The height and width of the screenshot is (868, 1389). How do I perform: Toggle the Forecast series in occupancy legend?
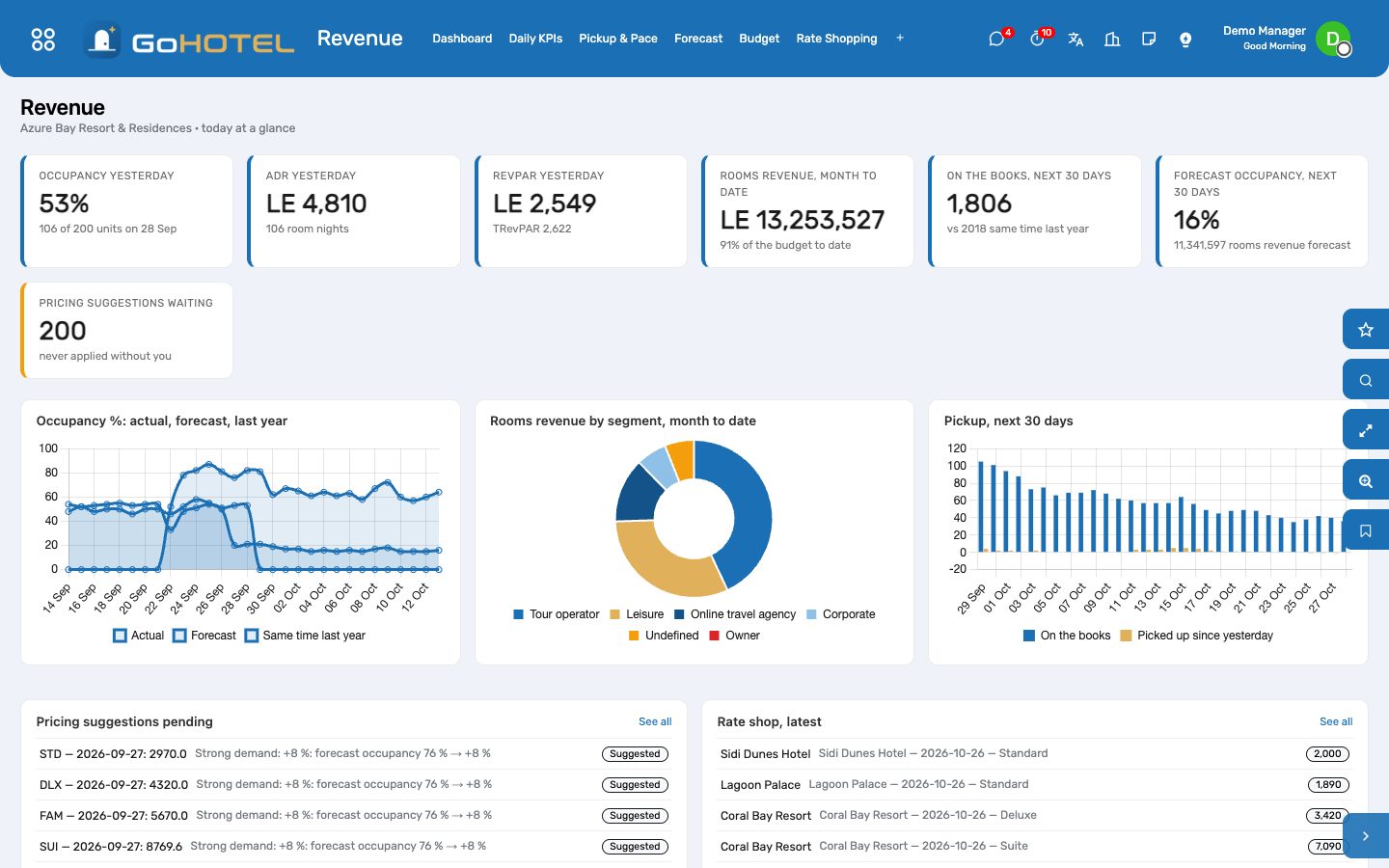coord(204,636)
